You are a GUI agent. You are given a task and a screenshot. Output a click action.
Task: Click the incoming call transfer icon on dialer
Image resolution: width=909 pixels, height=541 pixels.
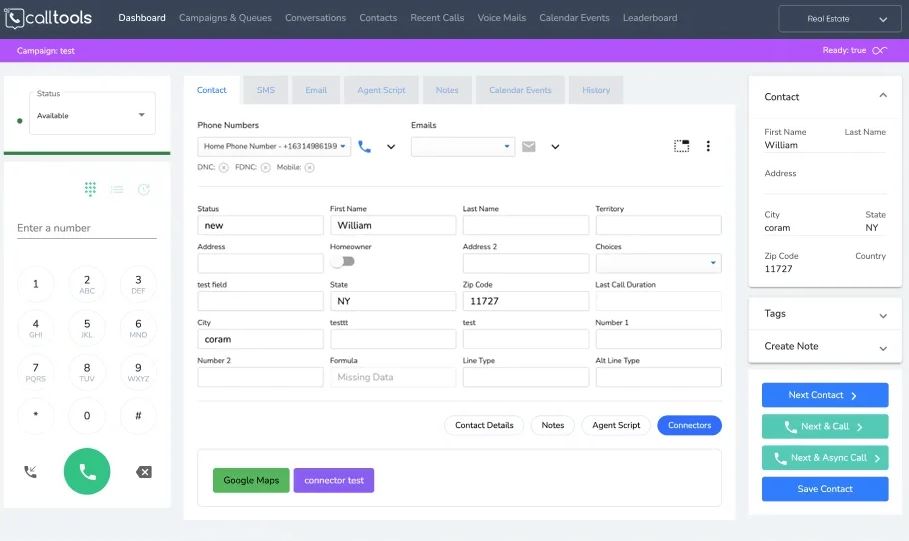31,472
